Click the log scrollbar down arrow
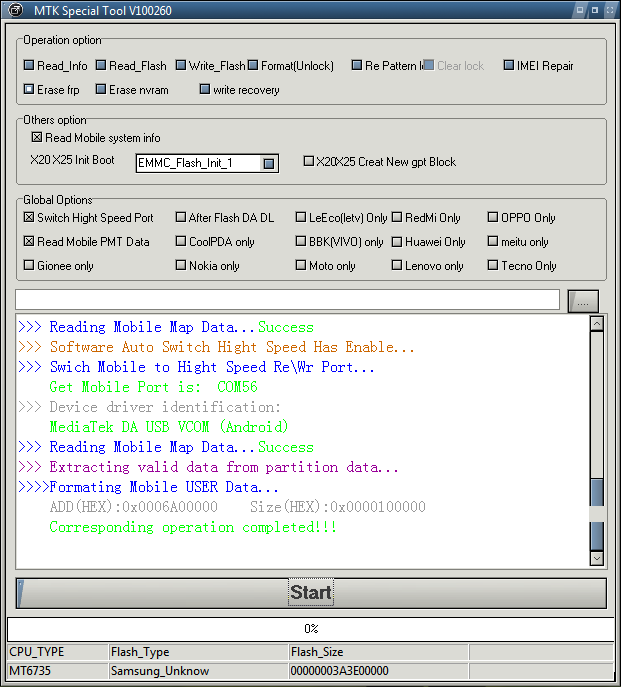621x687 pixels. point(597,558)
